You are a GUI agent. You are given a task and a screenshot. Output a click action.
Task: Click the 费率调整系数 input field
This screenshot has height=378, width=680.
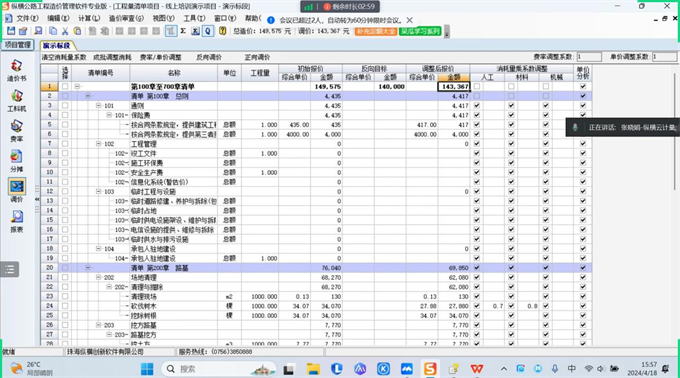click(589, 57)
